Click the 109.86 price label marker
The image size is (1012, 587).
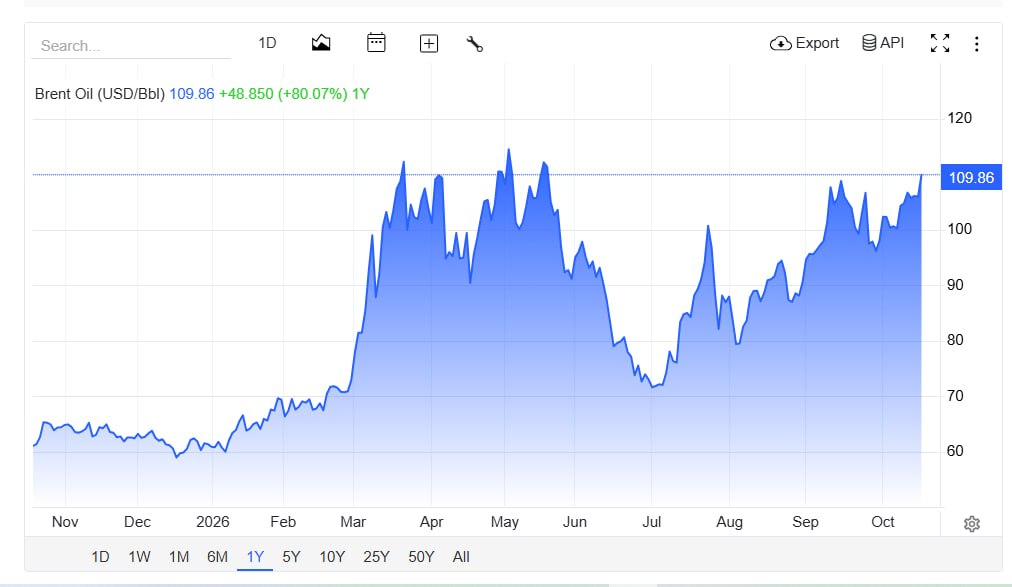[x=971, y=177]
